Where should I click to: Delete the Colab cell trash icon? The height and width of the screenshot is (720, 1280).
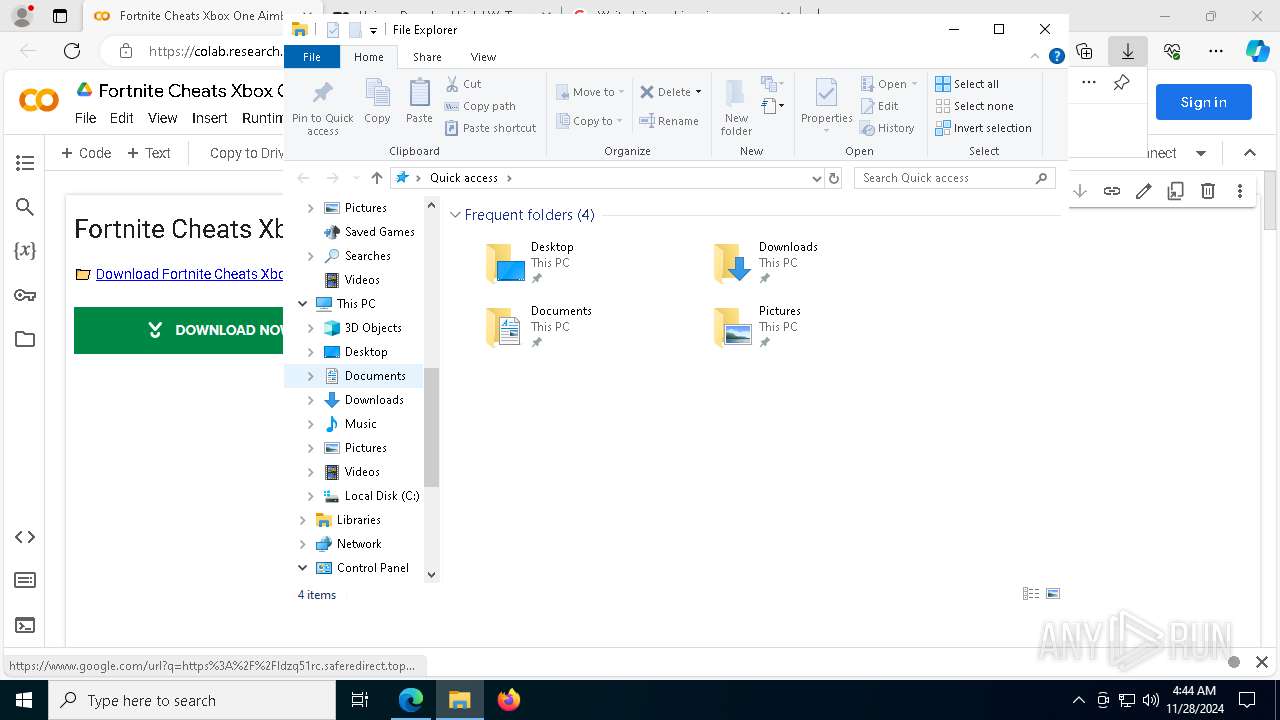pos(1207,191)
